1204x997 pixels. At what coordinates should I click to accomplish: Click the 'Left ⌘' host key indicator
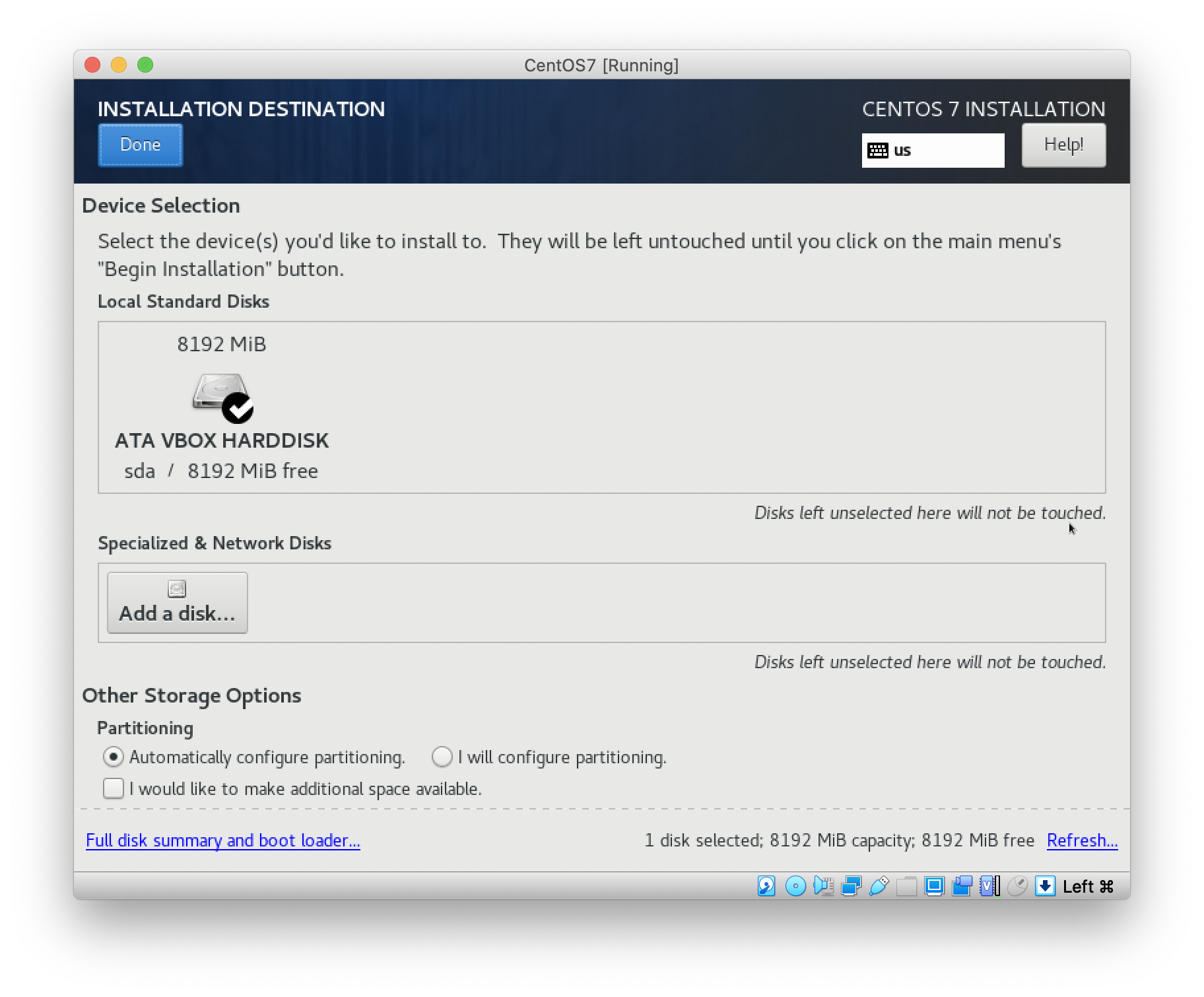coord(1088,886)
